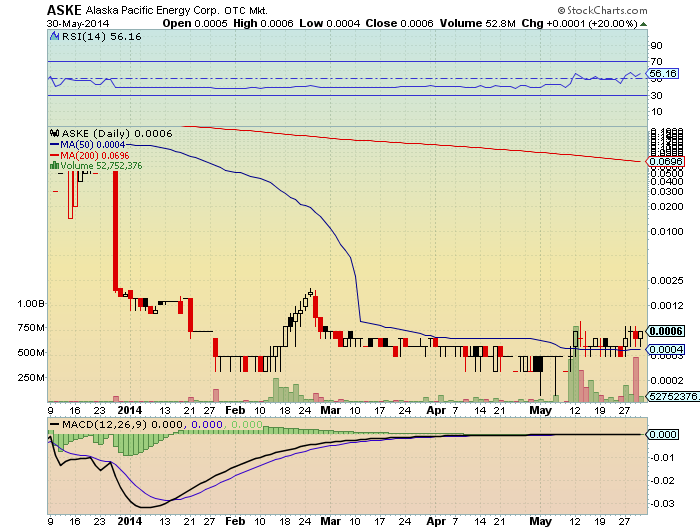
Task: Click the May label on the price chart axis
Action: [540, 410]
